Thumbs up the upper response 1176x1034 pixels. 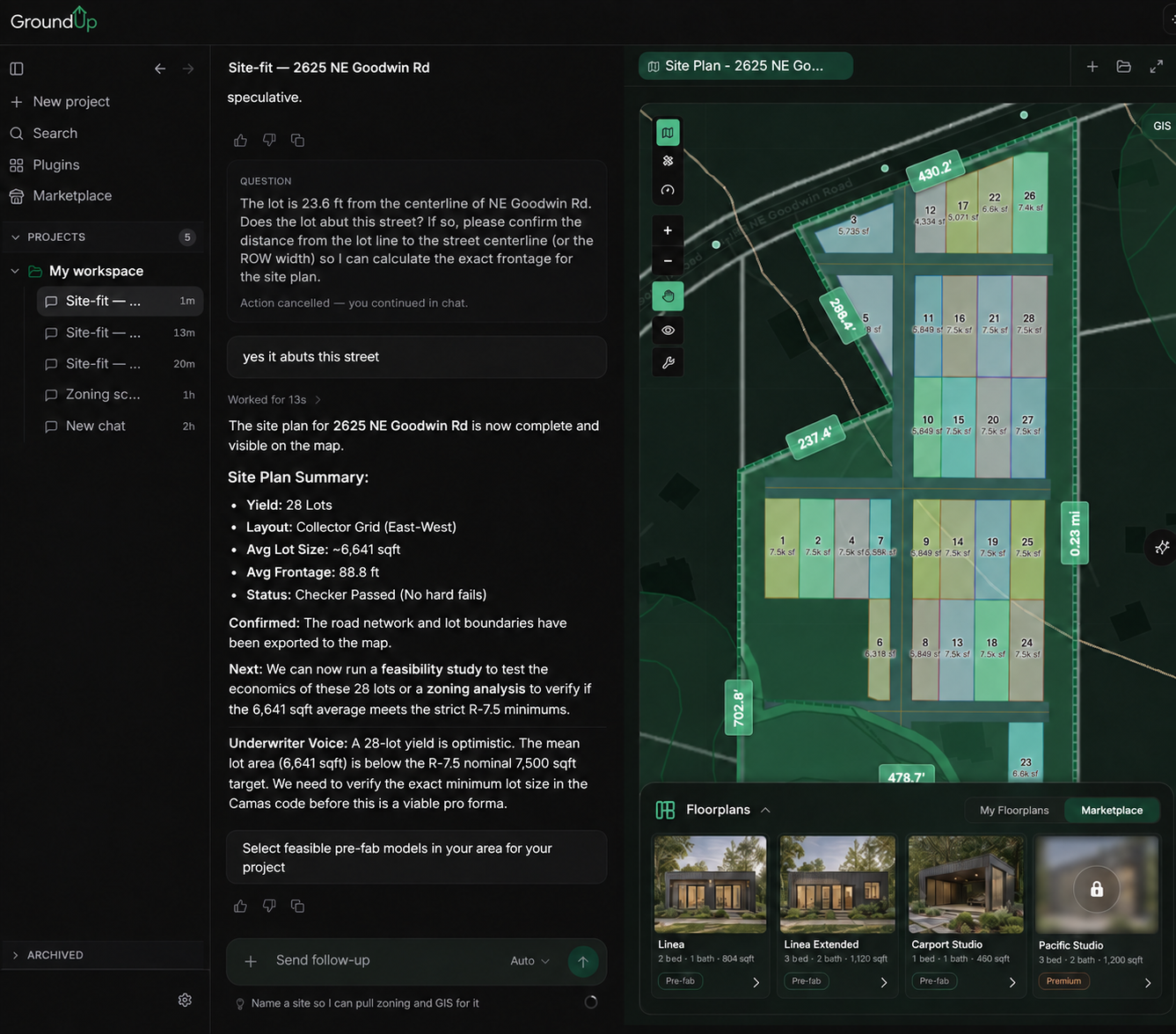tap(240, 140)
